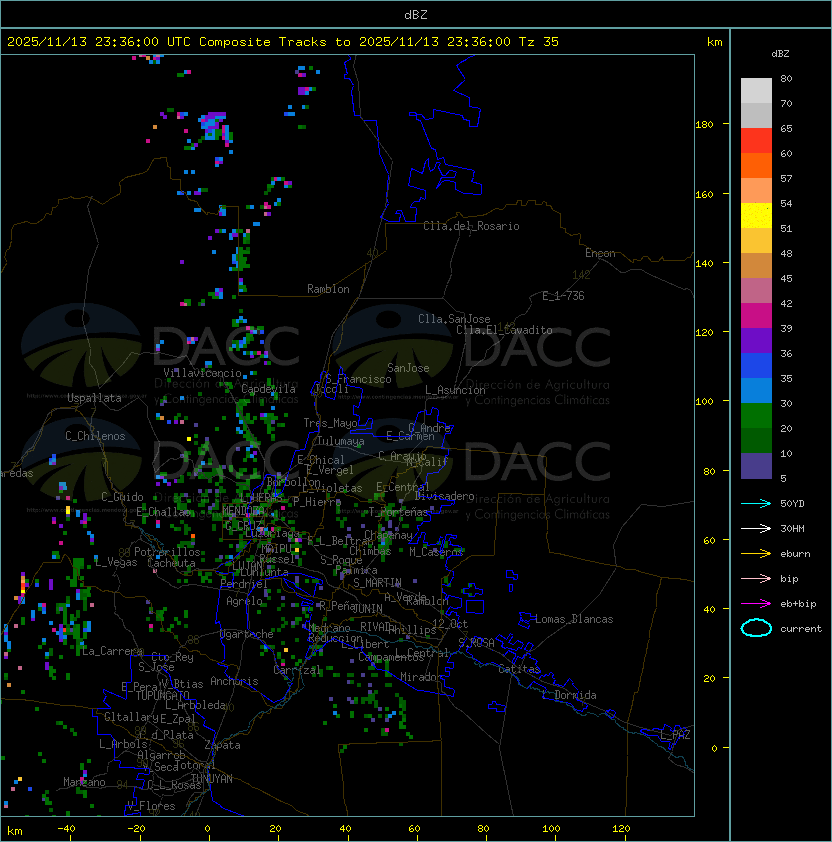
Task: Click the Tres_Mayo map label
Action: (x=330, y=423)
